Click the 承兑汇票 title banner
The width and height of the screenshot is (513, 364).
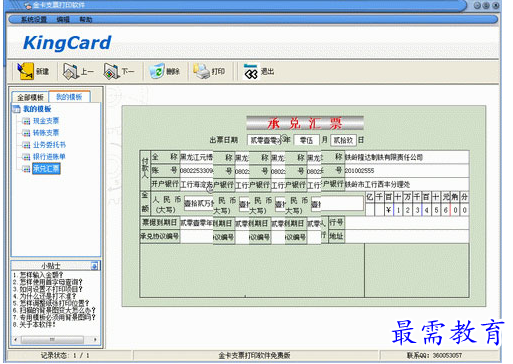(x=305, y=123)
